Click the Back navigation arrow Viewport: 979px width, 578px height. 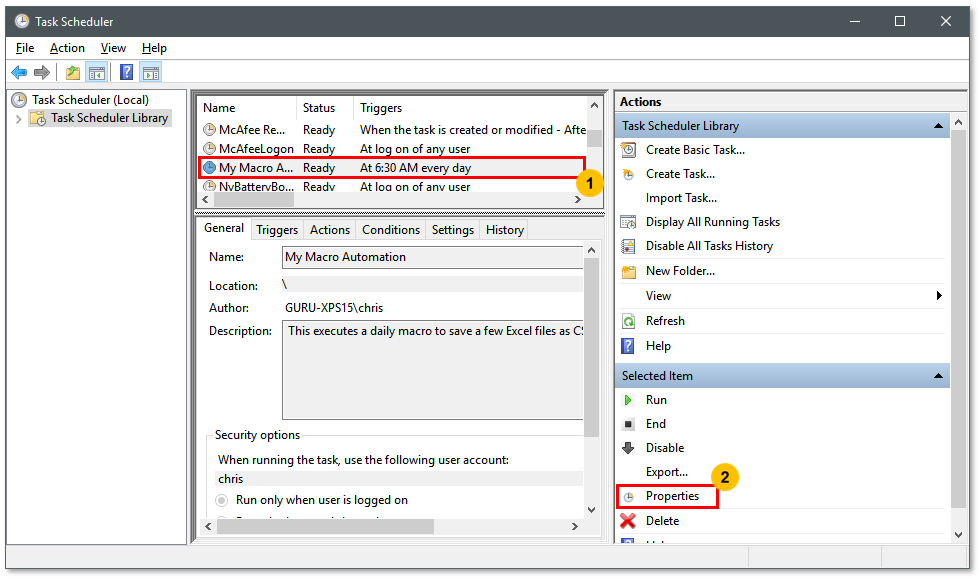point(19,71)
